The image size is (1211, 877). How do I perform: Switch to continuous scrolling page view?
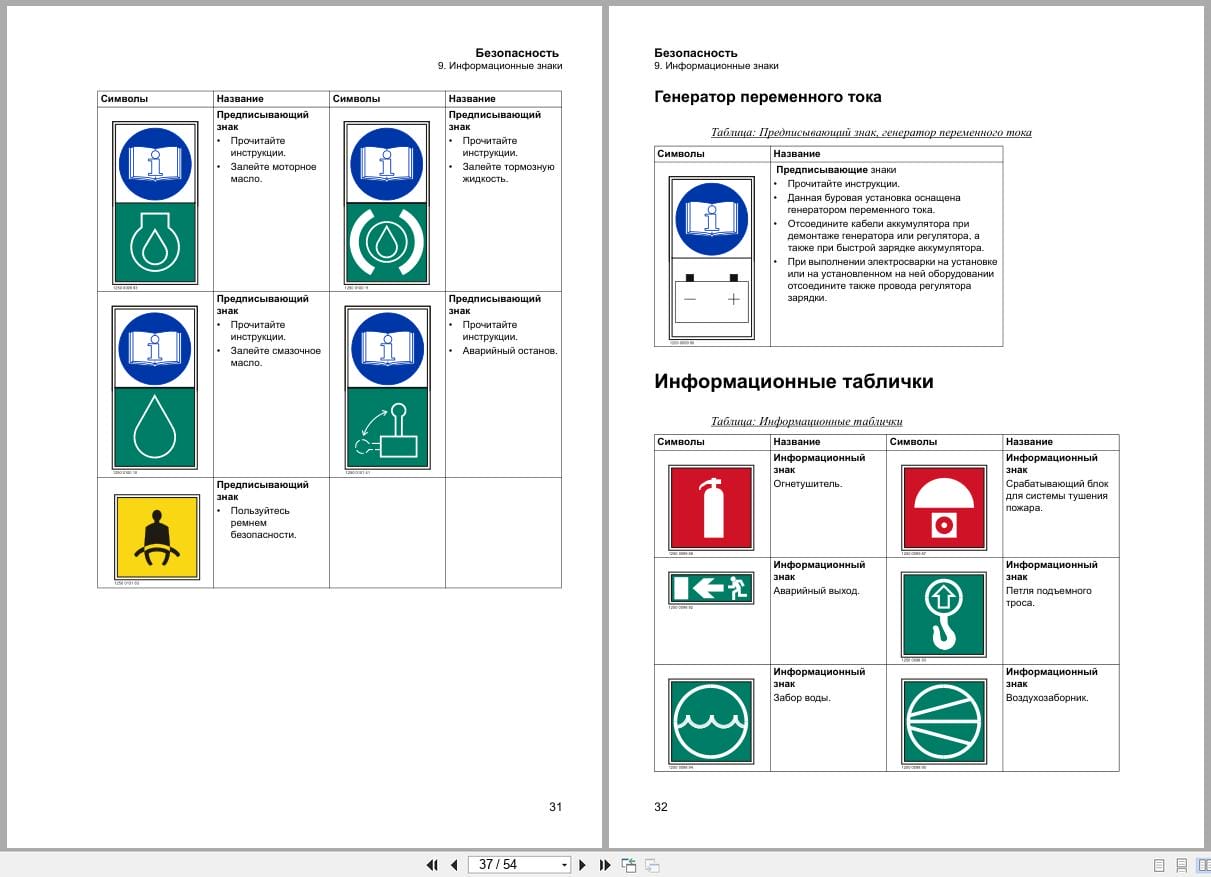(1181, 865)
